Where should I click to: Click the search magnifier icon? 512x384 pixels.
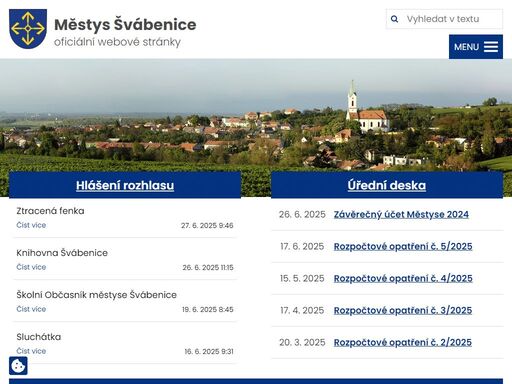[x=394, y=19]
